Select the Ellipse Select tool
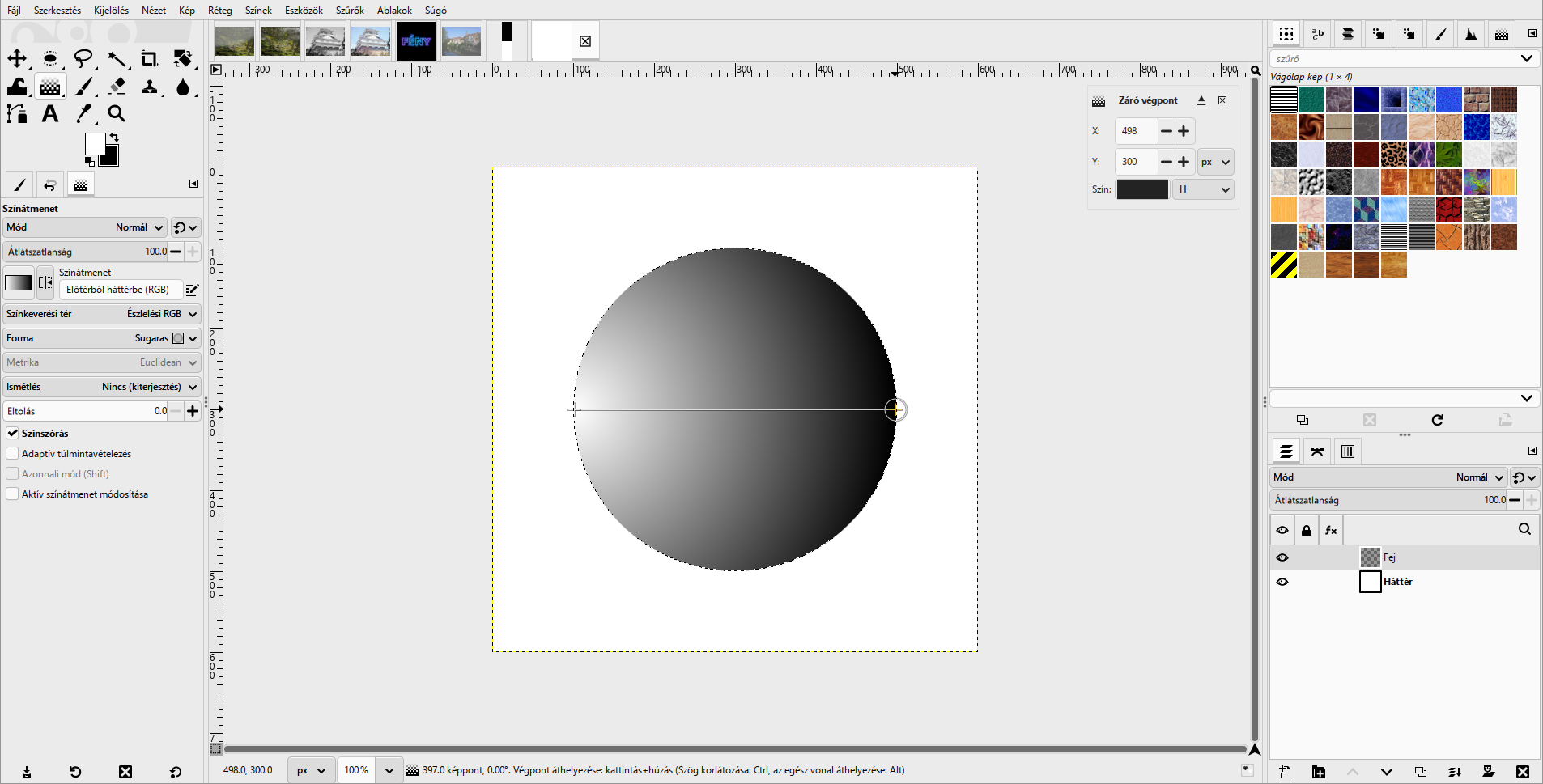This screenshot has width=1543, height=784. pos(50,59)
